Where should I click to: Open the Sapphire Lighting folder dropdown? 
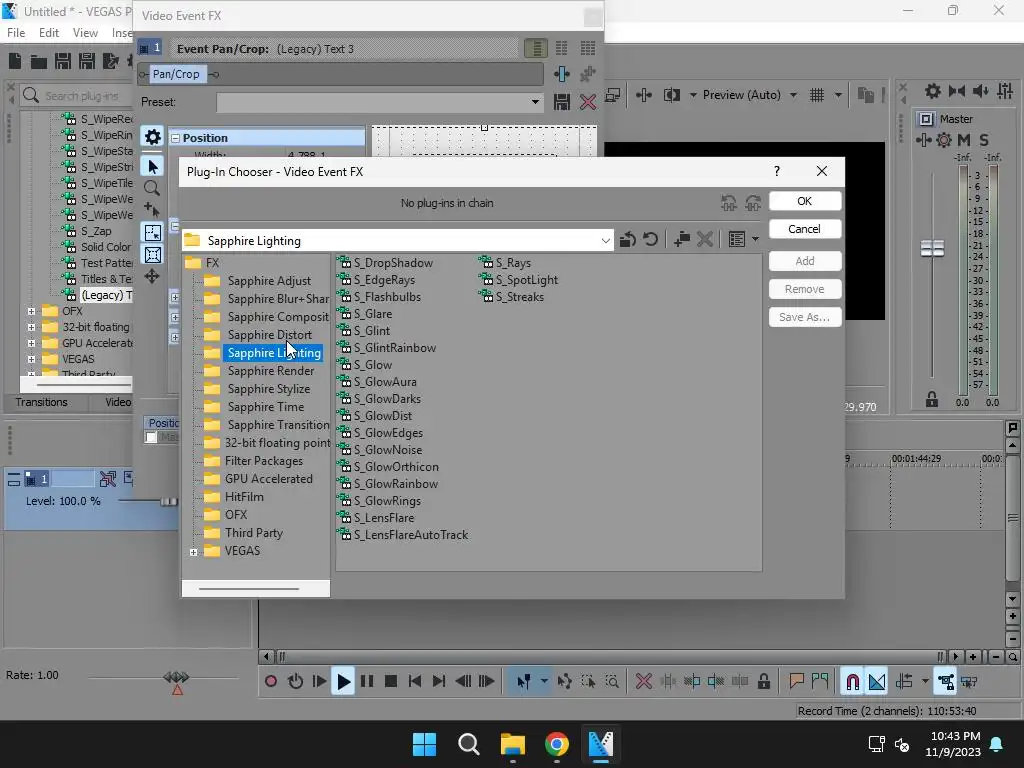pyautogui.click(x=605, y=241)
